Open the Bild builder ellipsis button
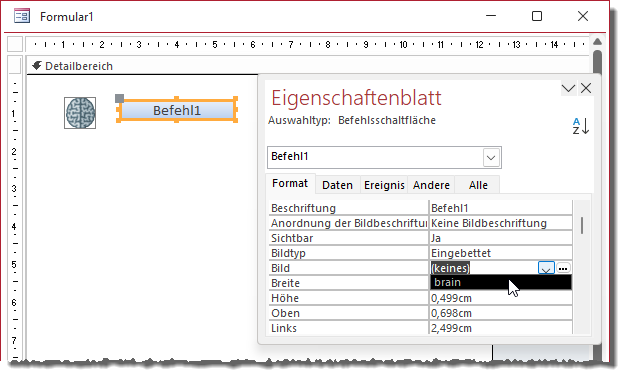 (x=563, y=268)
